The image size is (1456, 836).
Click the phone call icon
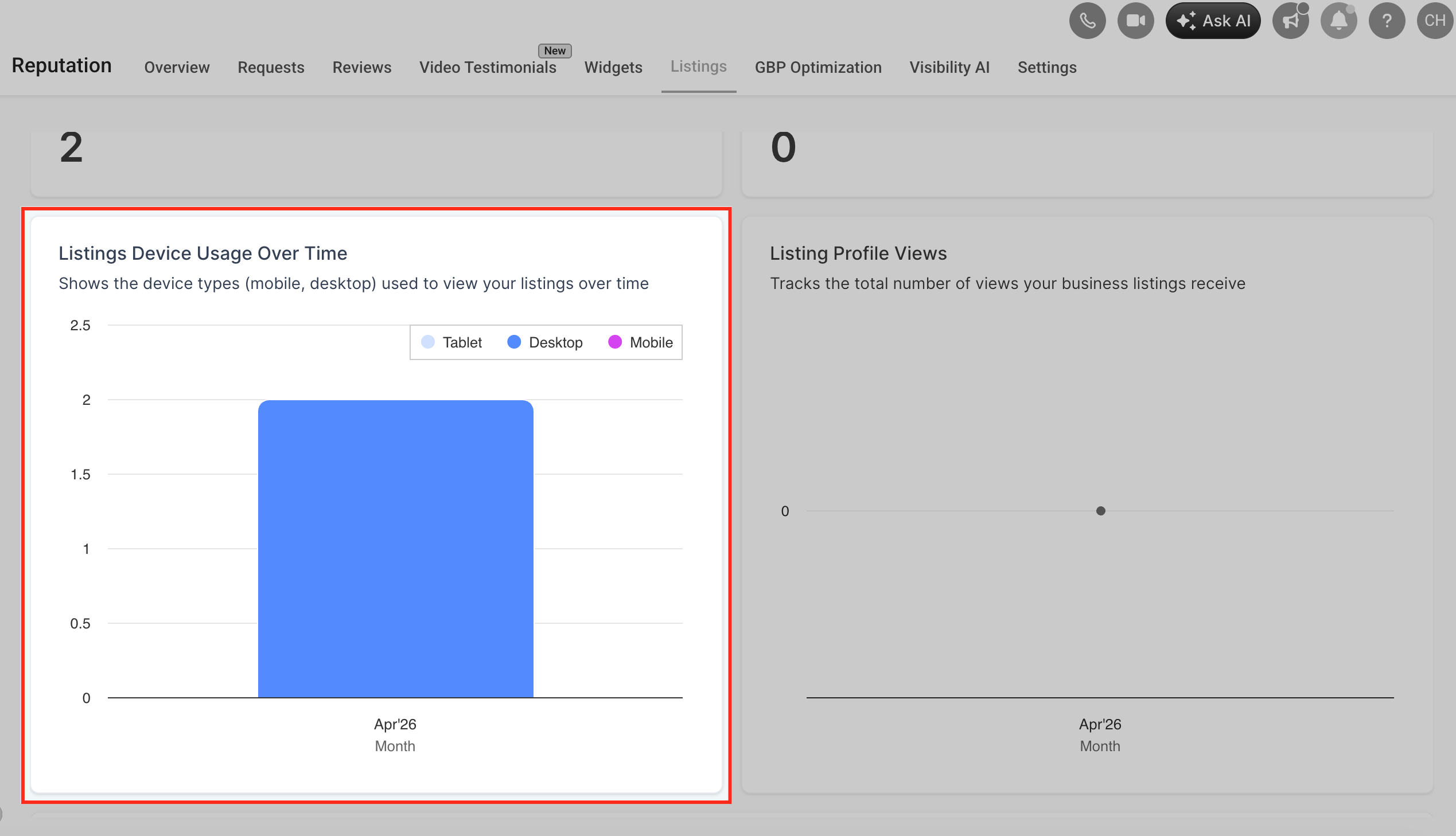coord(1087,21)
